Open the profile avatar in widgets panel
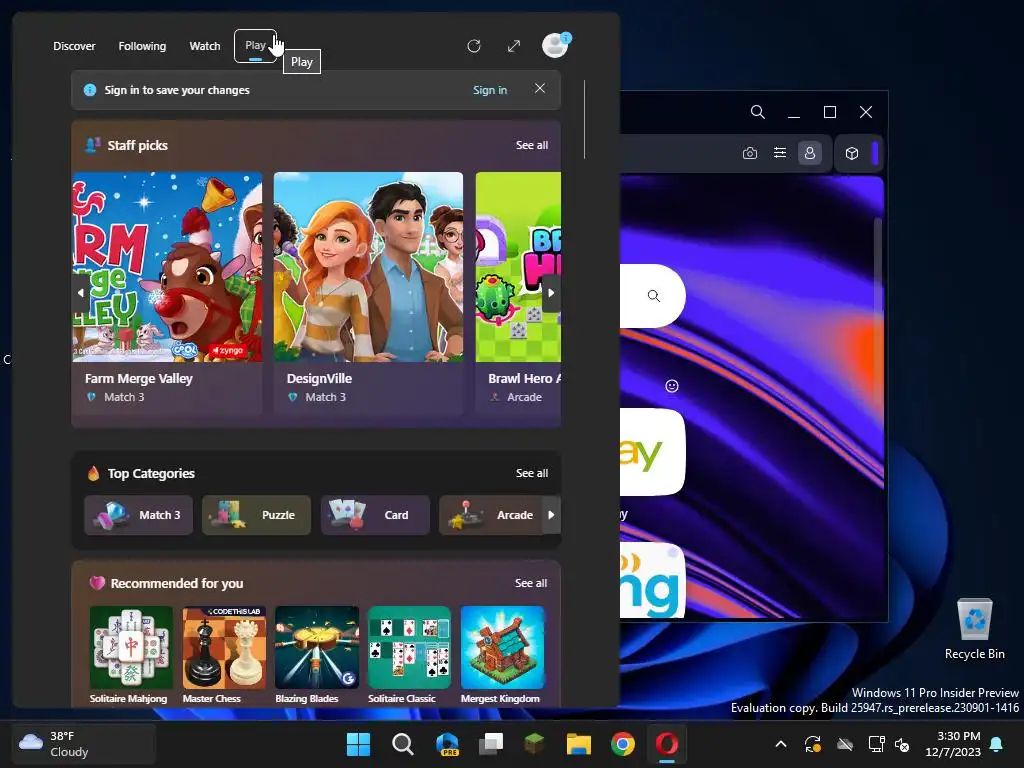1024x768 pixels. (x=556, y=46)
